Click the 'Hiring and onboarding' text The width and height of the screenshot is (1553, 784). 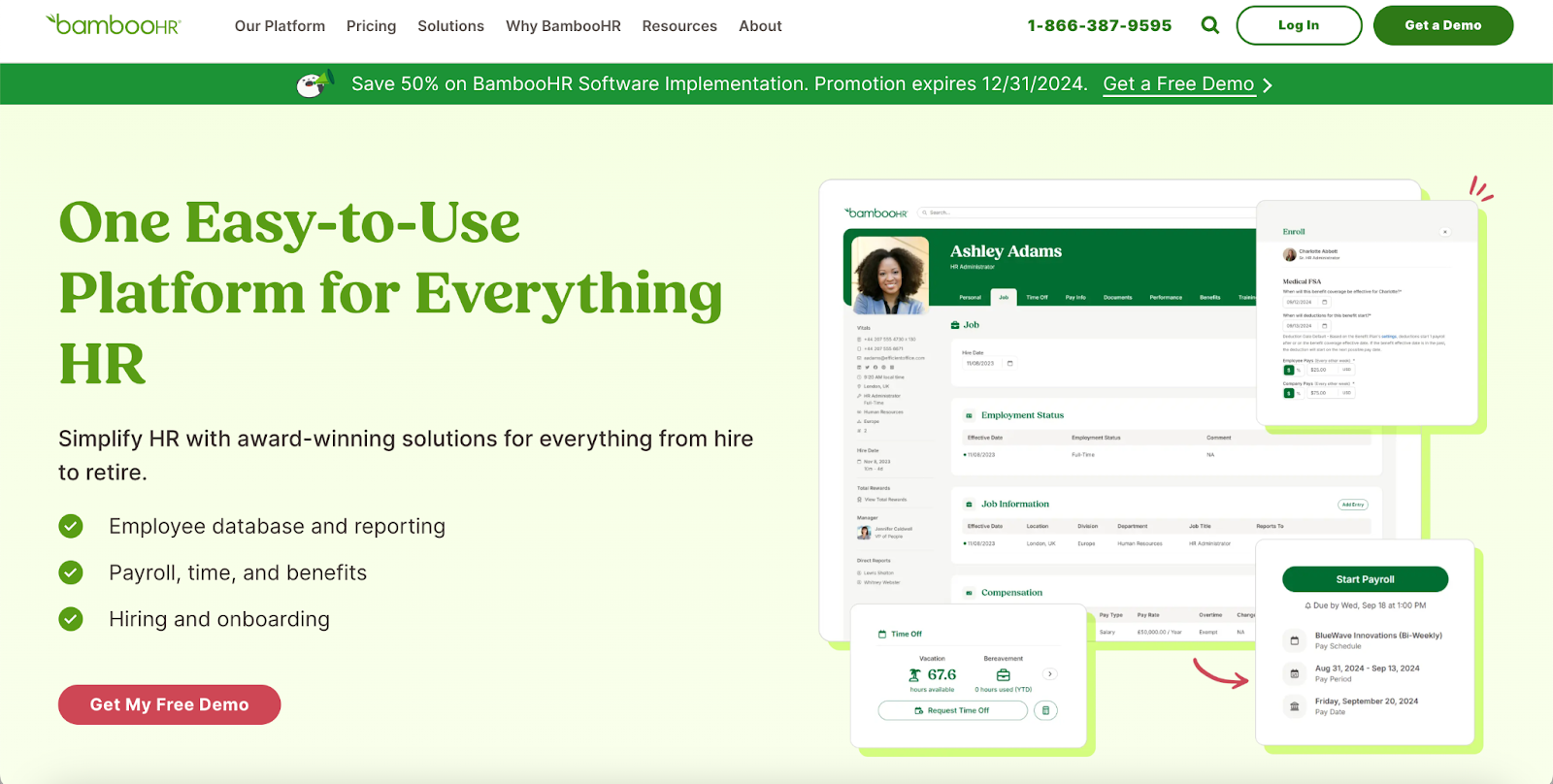click(x=219, y=619)
